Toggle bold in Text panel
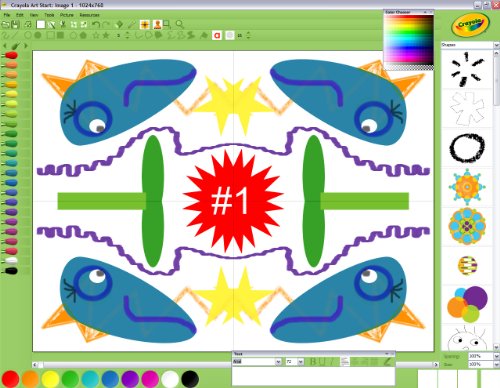The image size is (500, 388). 313,361
